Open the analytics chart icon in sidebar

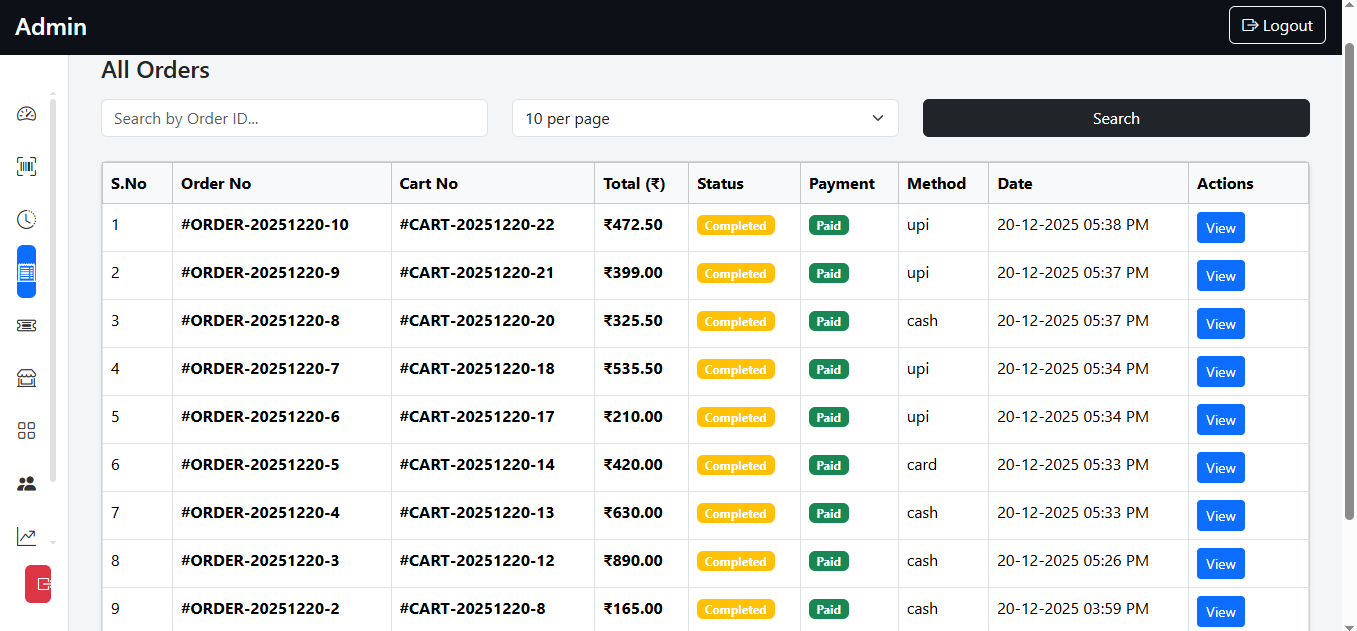(26, 537)
